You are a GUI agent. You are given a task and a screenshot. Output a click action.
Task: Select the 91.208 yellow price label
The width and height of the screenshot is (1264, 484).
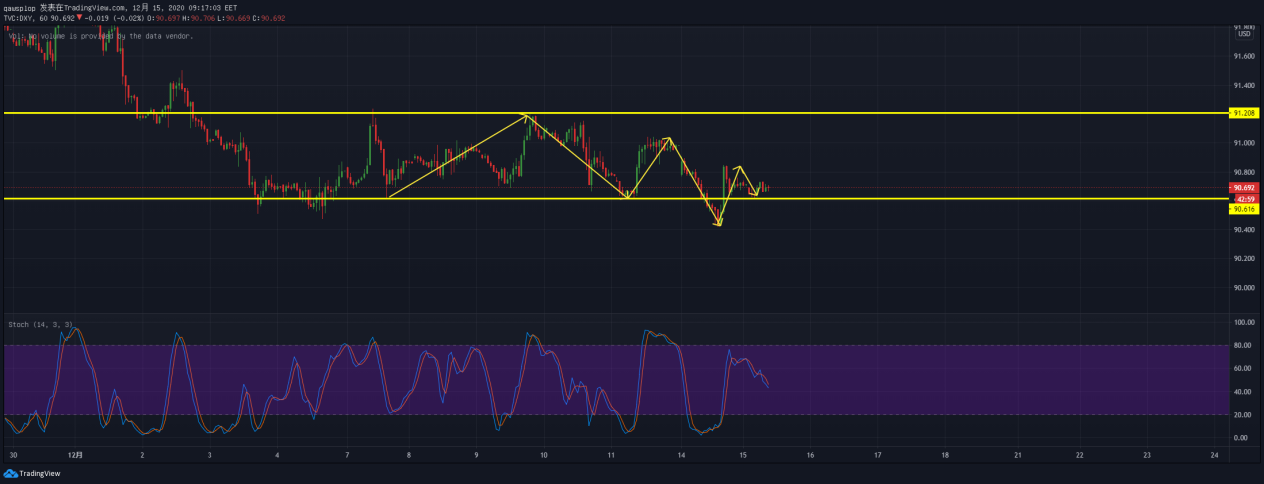[1244, 114]
